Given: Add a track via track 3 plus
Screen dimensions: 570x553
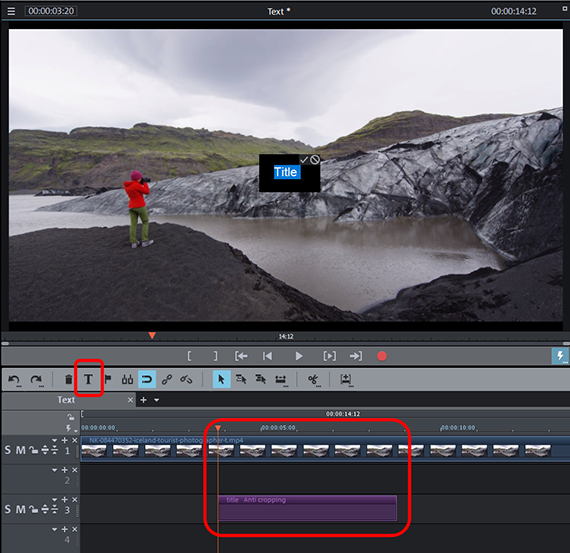Looking at the screenshot, I should point(65,500).
